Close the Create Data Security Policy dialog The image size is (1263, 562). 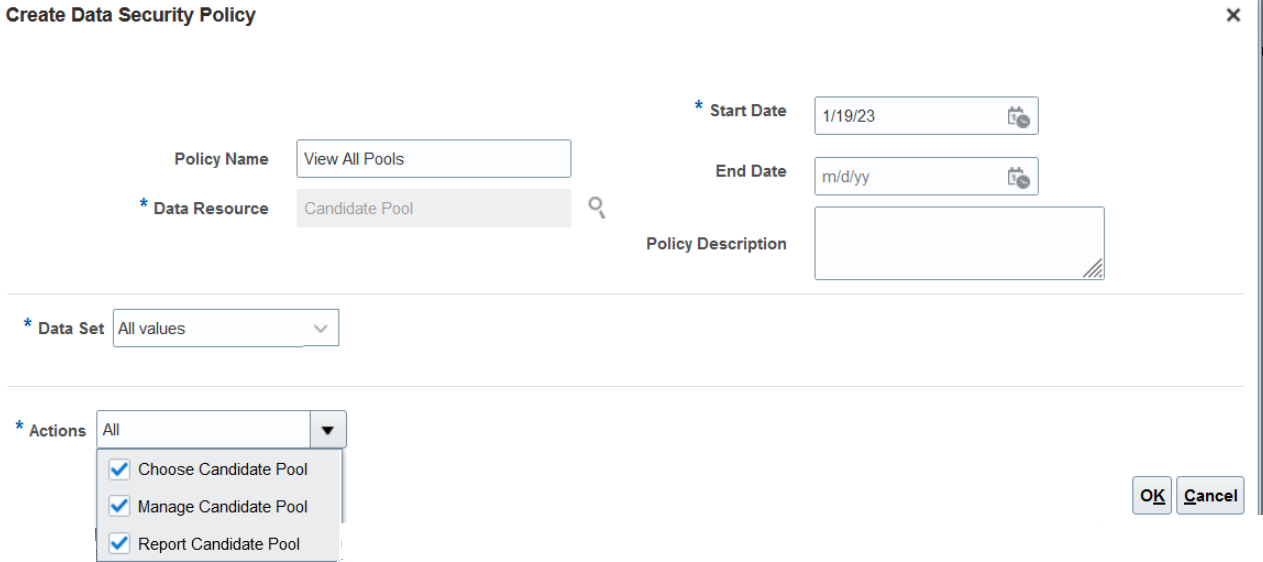click(1233, 16)
